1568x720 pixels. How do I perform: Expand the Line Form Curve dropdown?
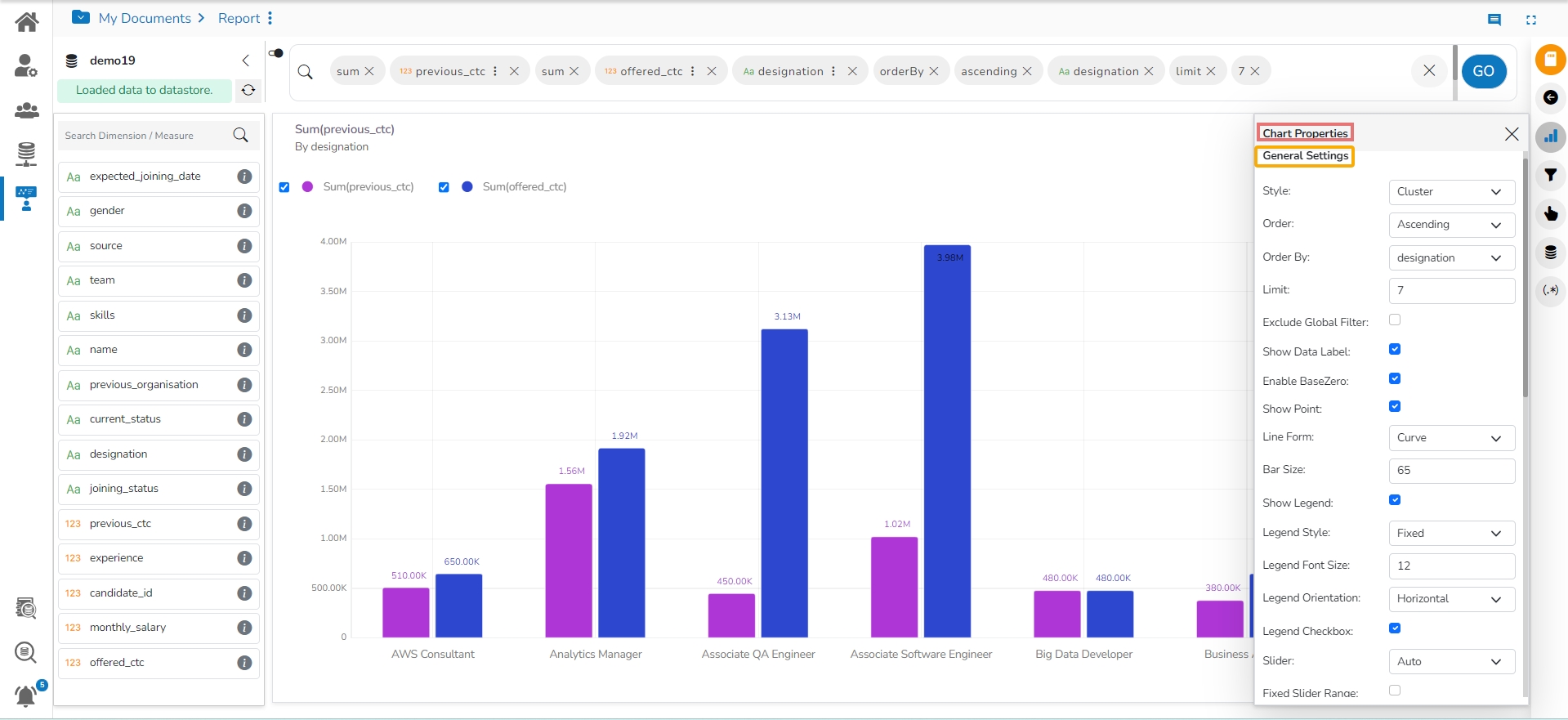1451,438
